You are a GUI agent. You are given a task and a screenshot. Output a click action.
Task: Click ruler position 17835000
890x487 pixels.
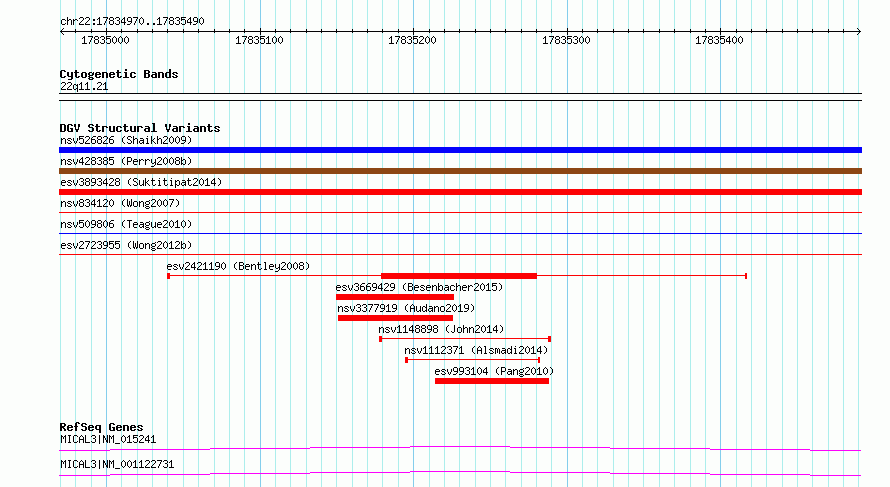(105, 40)
